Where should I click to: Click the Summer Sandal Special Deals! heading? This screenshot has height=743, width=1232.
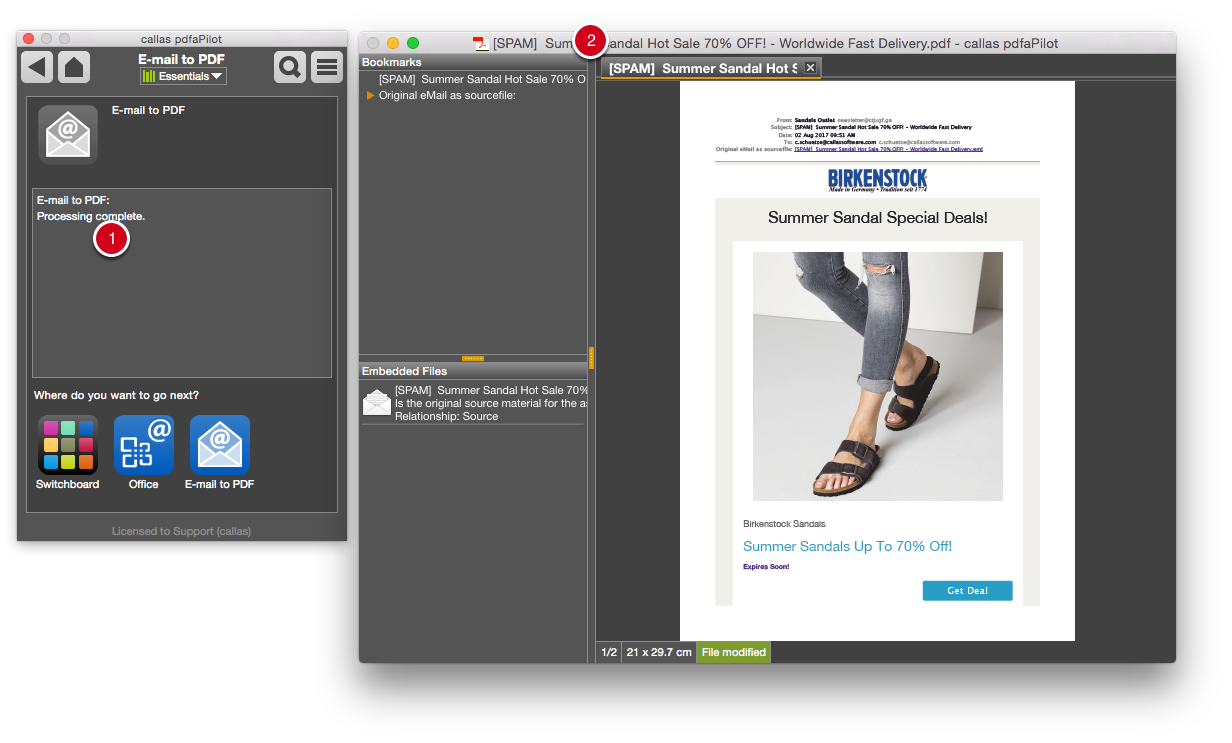tap(877, 217)
